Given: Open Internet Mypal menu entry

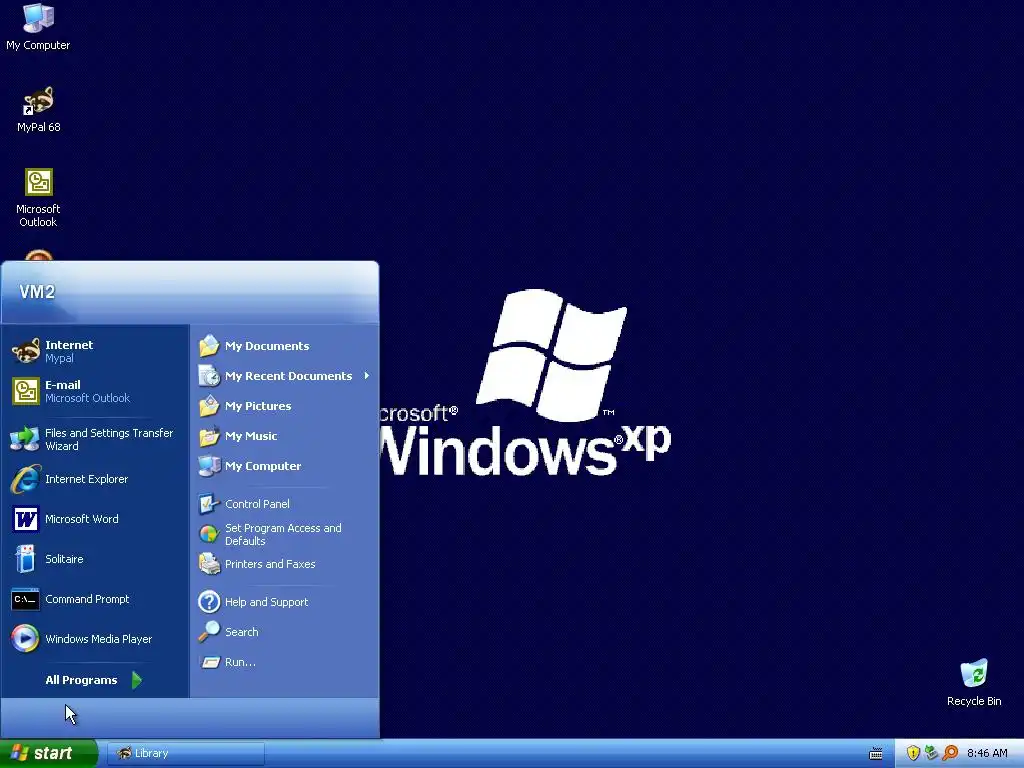Looking at the screenshot, I should pos(95,351).
